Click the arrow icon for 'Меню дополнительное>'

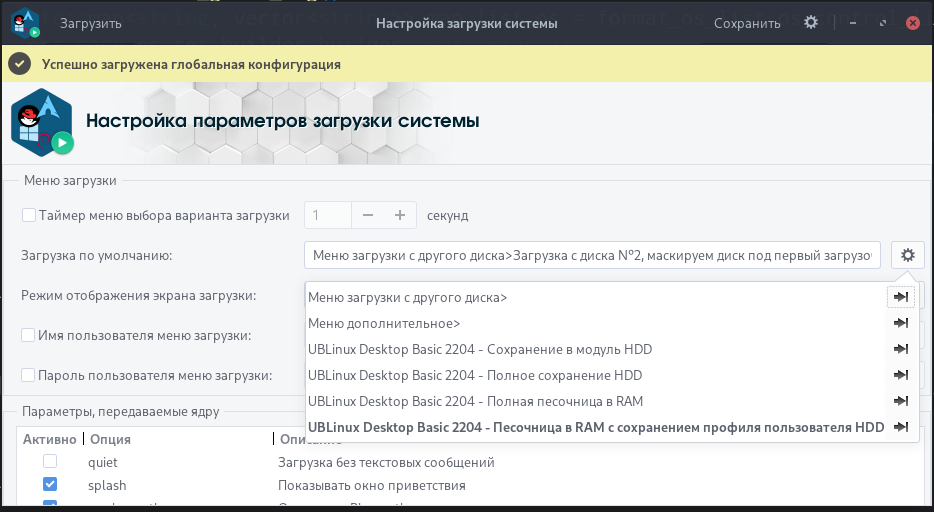point(900,323)
